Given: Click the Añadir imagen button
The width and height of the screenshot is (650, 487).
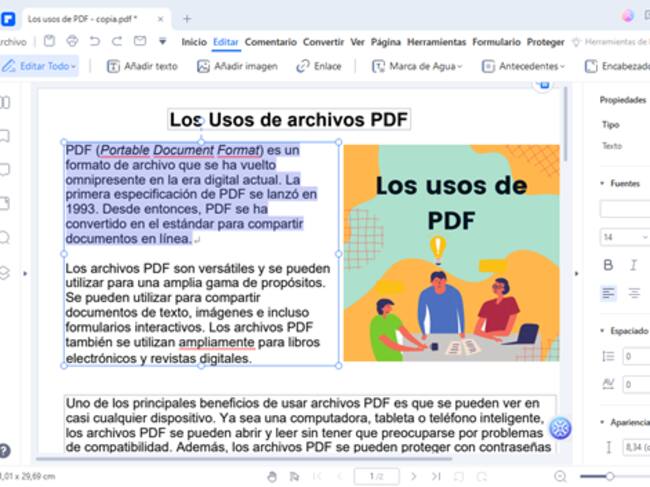Looking at the screenshot, I should [237, 66].
